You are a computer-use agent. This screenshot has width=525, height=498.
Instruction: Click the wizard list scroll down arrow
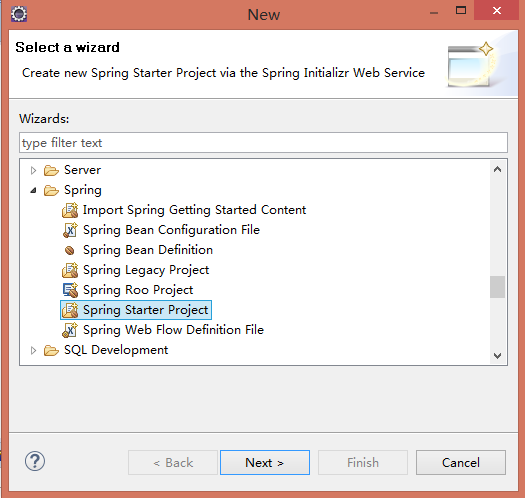coord(498,355)
